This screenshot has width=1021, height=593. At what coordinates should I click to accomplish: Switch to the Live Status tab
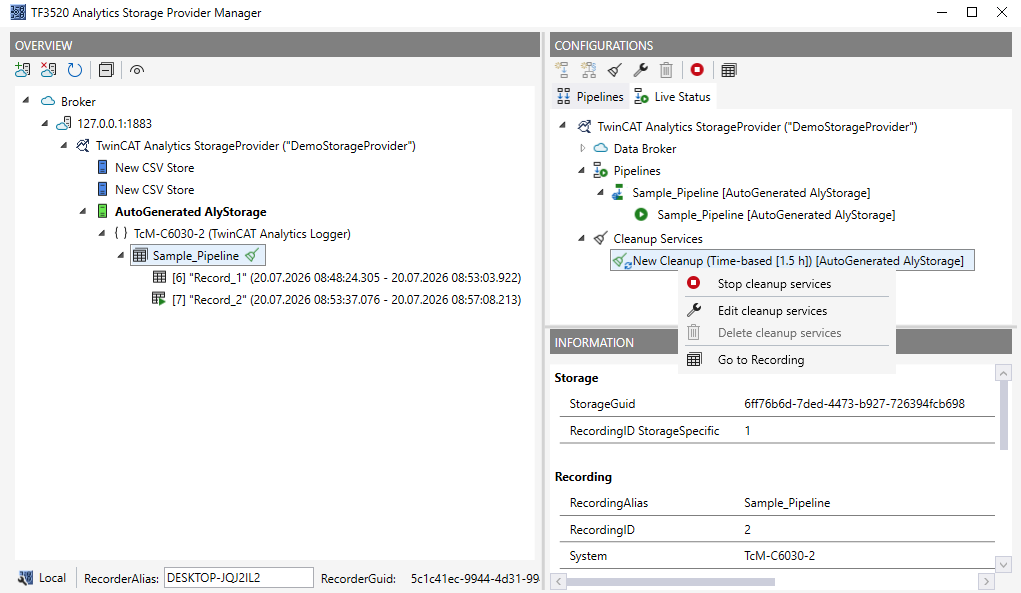(x=673, y=97)
